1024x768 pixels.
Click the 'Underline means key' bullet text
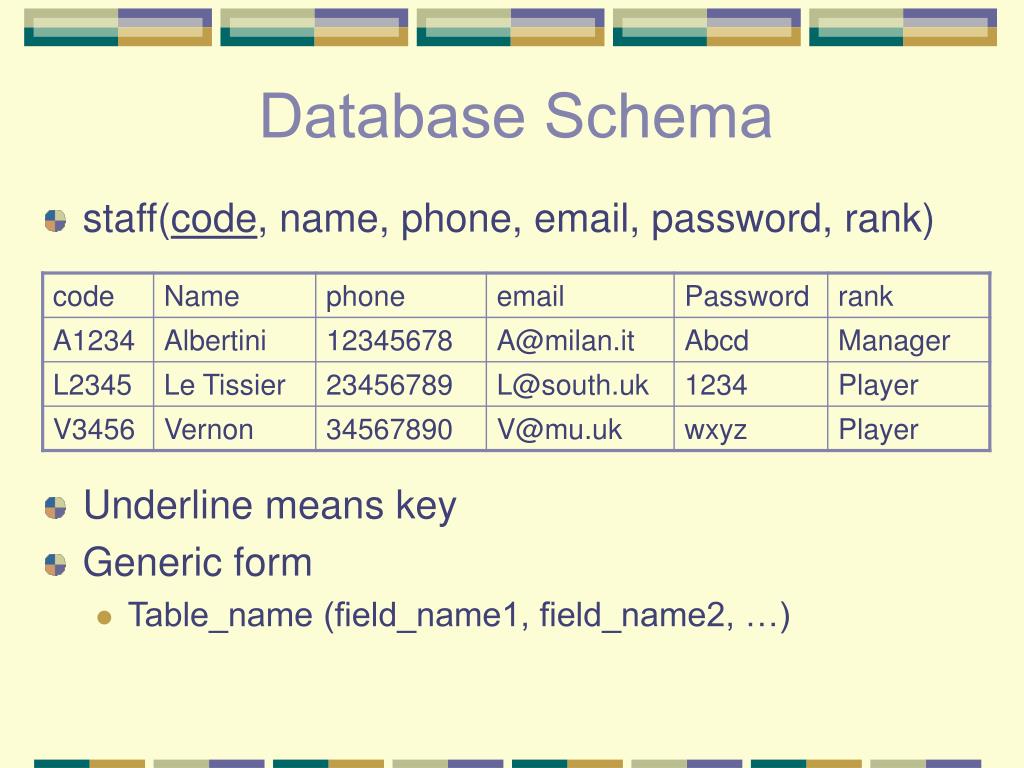click(x=270, y=507)
